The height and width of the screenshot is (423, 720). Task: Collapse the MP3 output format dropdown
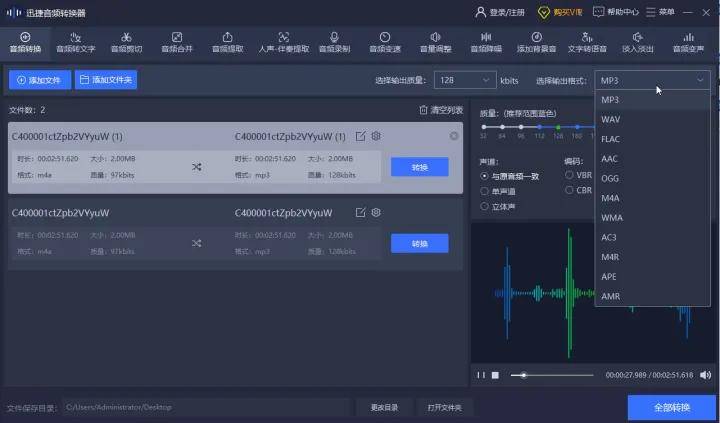[x=652, y=80]
